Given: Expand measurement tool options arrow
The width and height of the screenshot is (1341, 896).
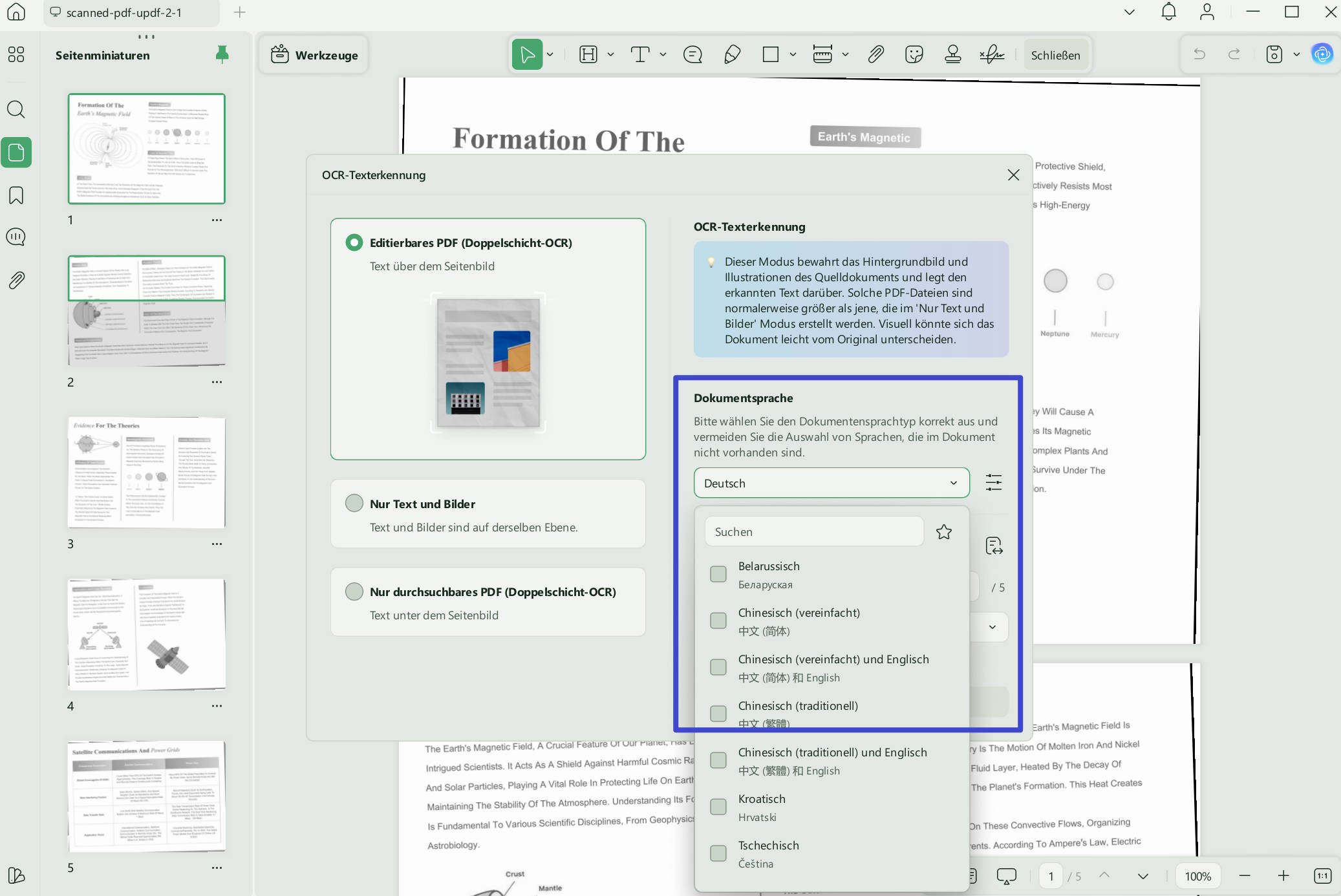Looking at the screenshot, I should pos(845,55).
